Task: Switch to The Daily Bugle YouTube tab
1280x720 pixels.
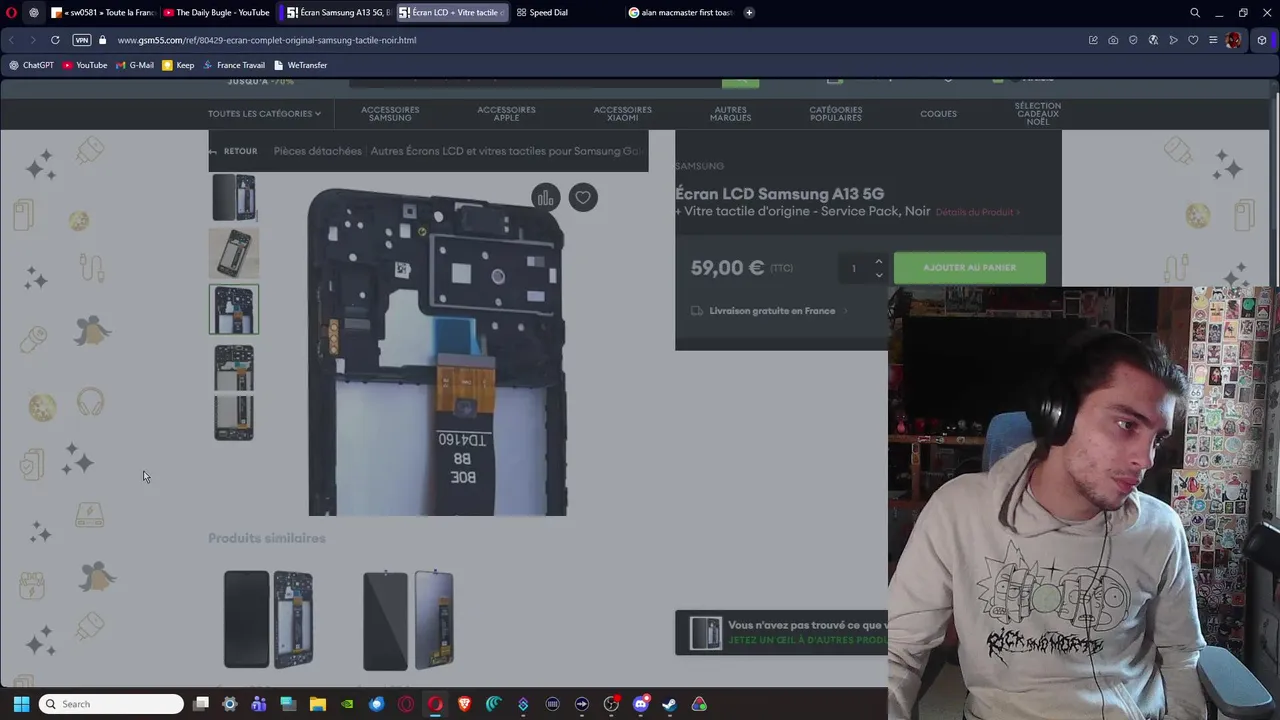Action: point(216,12)
